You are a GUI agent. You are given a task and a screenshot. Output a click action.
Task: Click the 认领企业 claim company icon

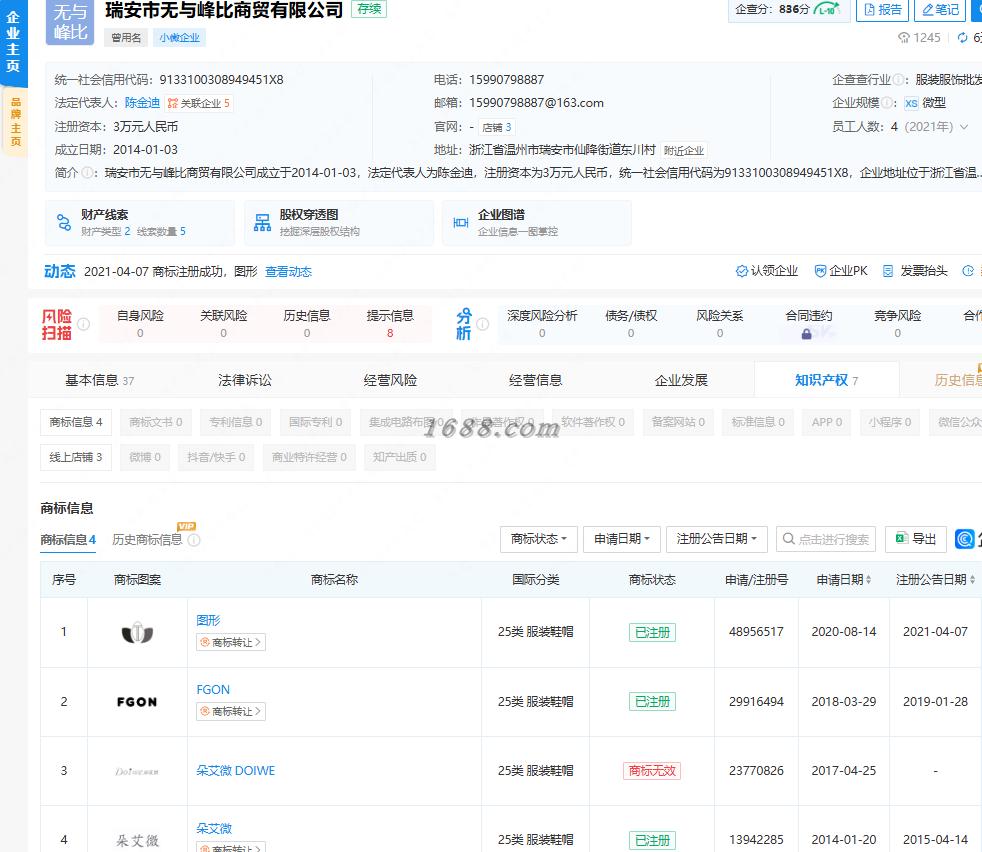point(742,271)
